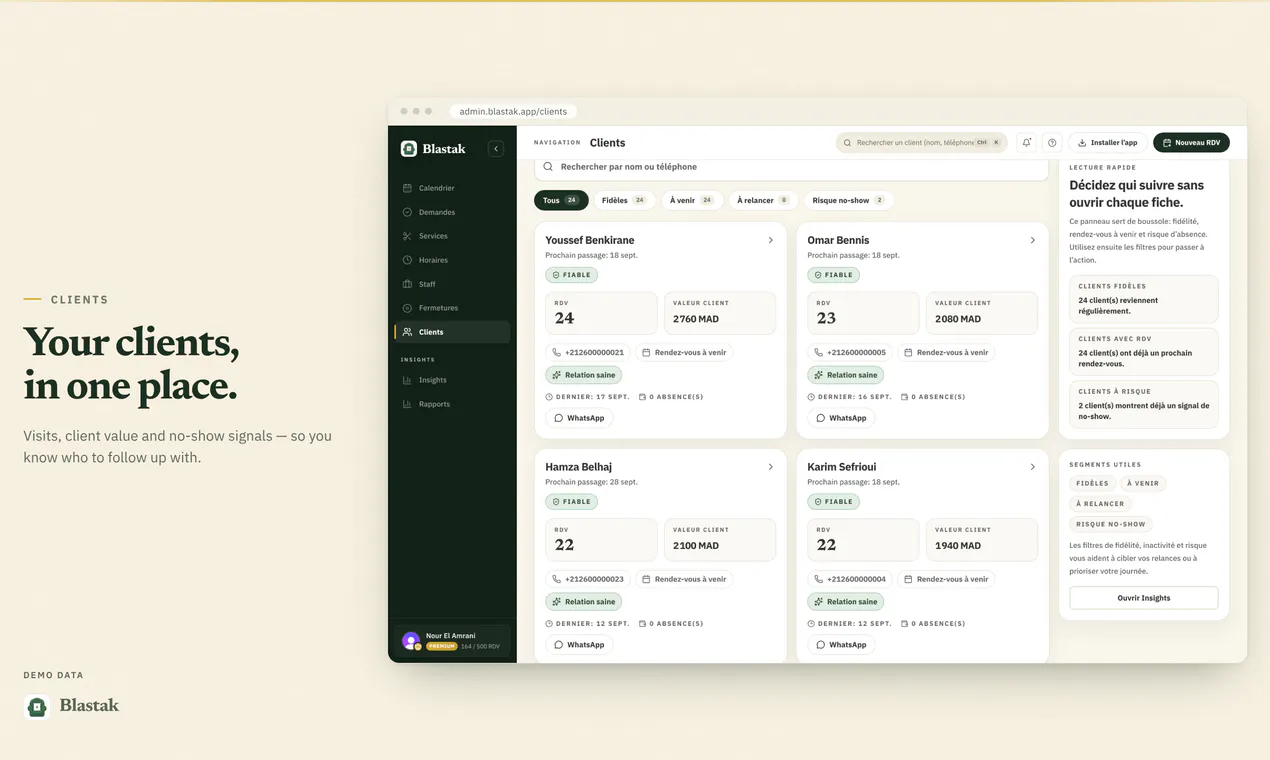
Task: Call +212600000021 phone chip
Action: [x=588, y=352]
